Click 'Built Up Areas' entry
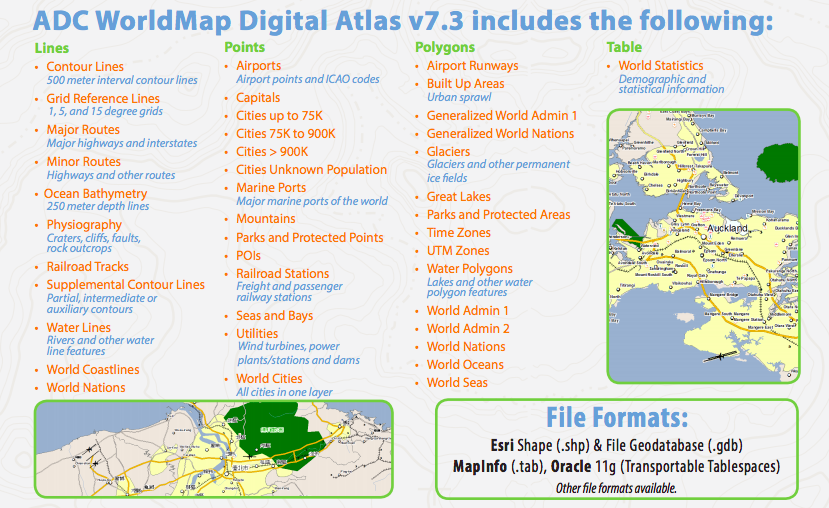The width and height of the screenshot is (829, 508). [x=465, y=84]
